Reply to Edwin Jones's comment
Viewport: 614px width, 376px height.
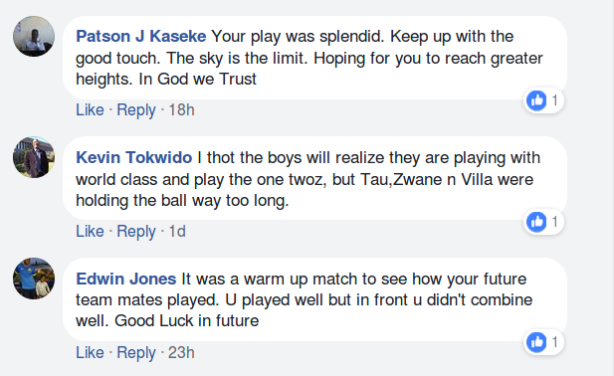tap(136, 353)
